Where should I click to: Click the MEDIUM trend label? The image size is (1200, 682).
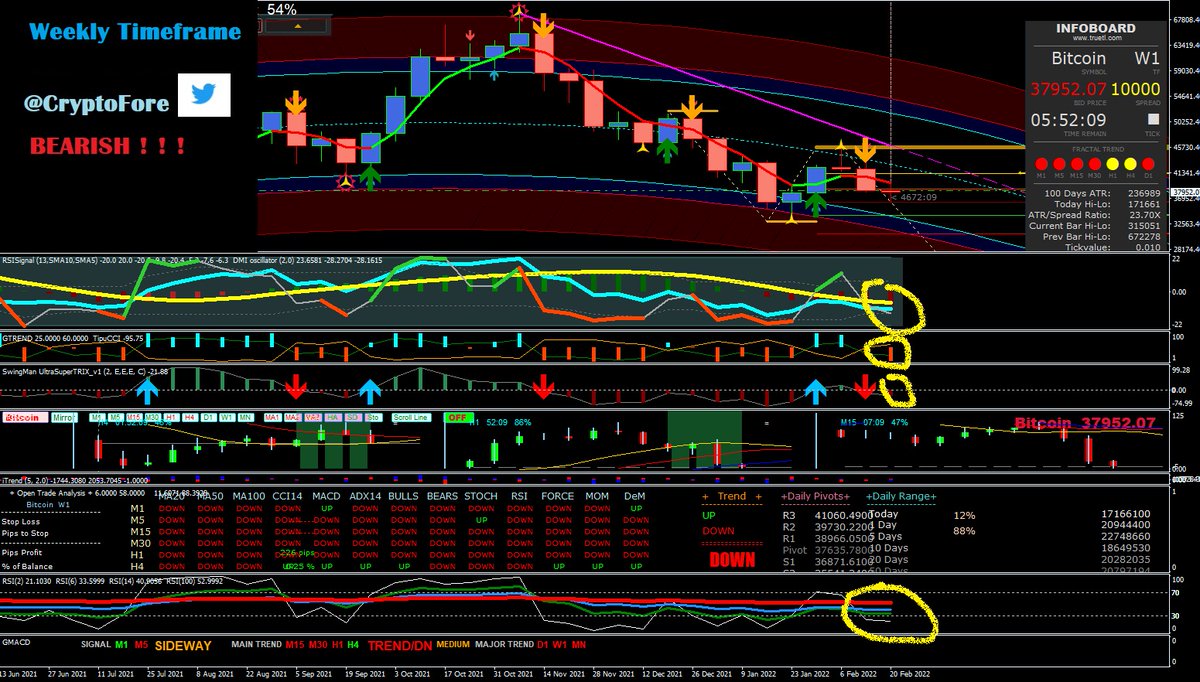point(452,646)
